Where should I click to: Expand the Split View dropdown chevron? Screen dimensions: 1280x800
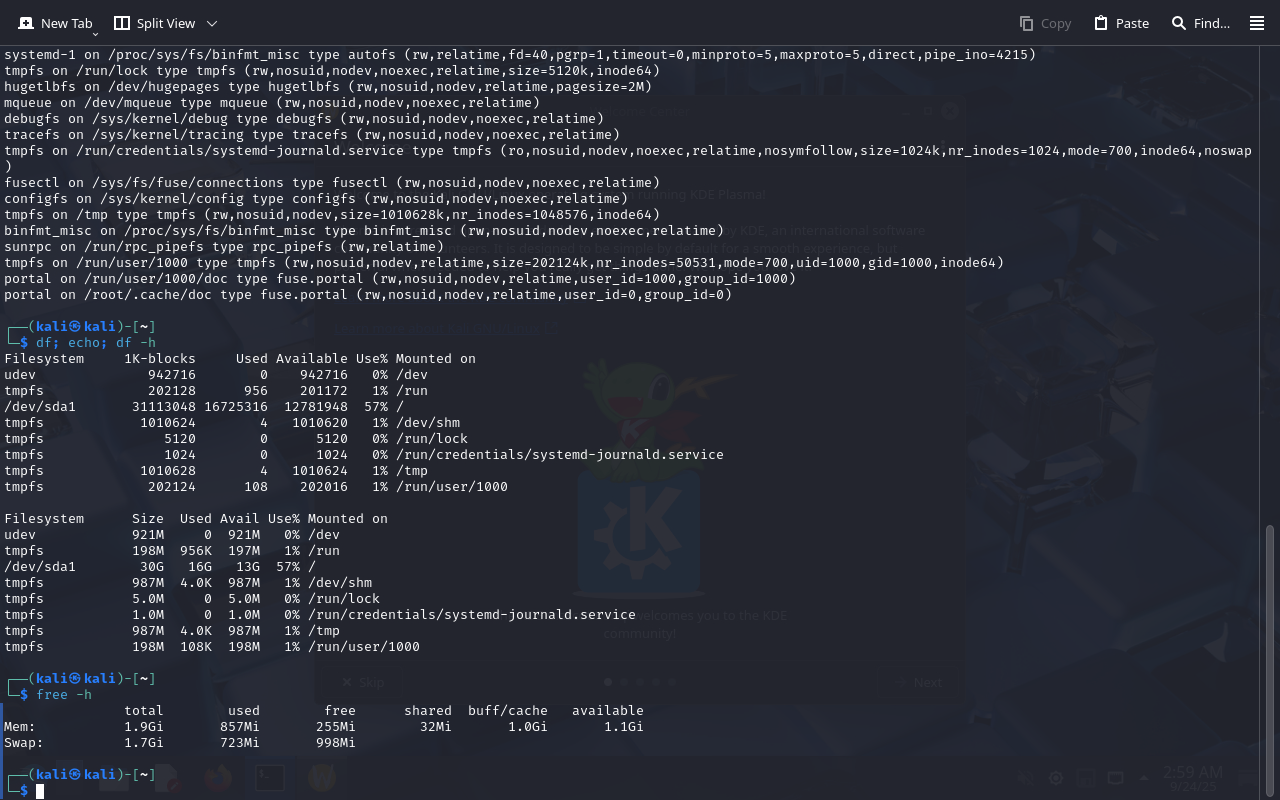[x=212, y=23]
